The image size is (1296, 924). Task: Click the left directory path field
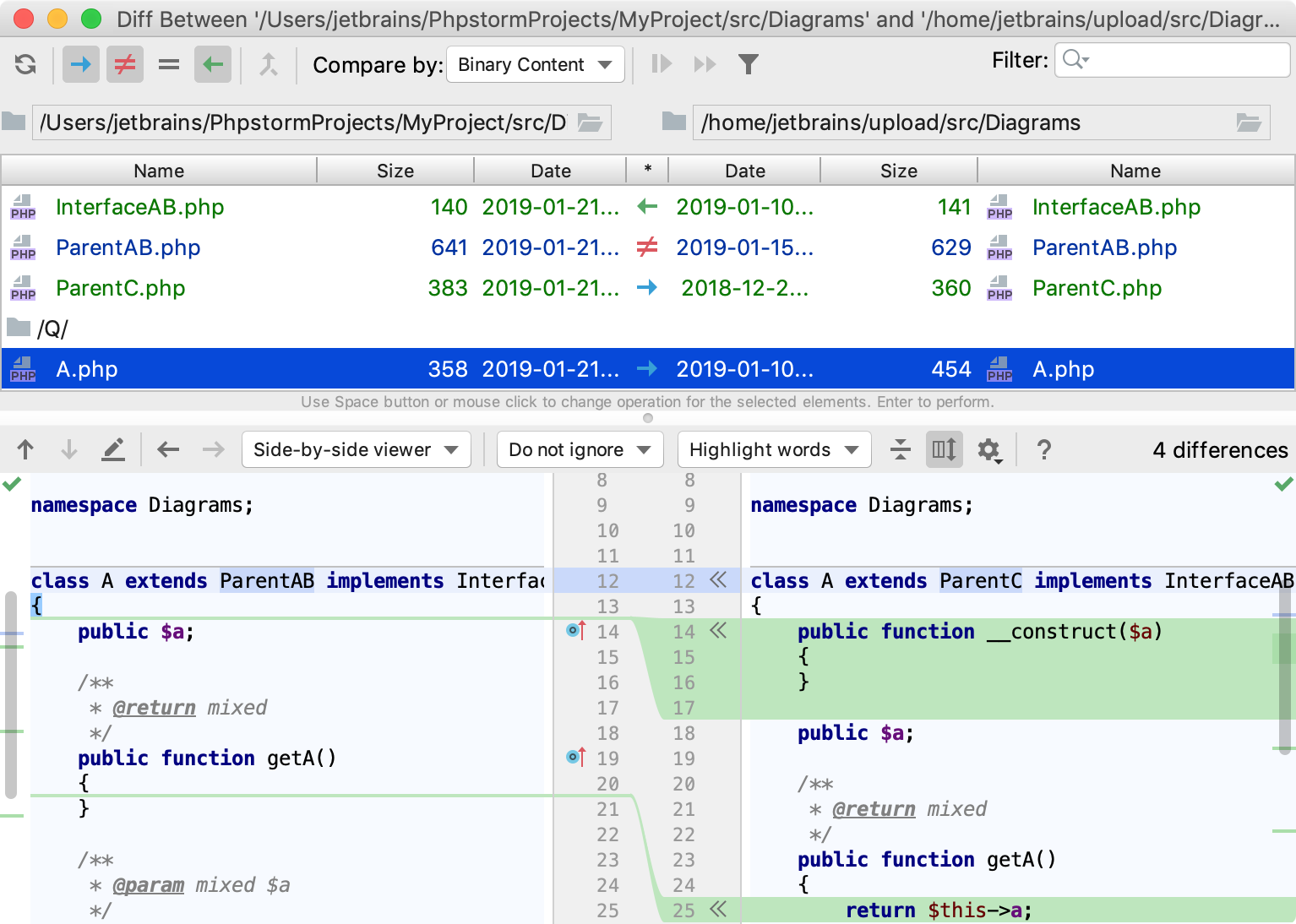coord(321,122)
